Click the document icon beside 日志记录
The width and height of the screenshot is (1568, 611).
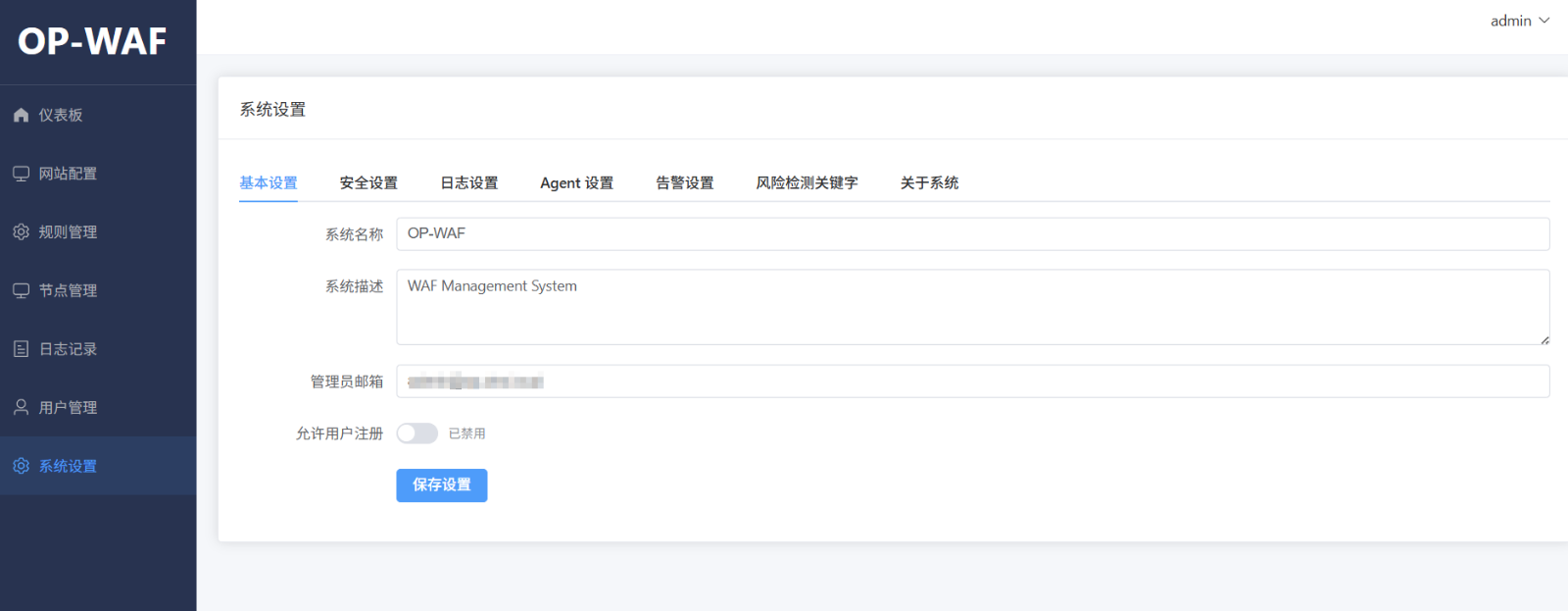pos(21,349)
